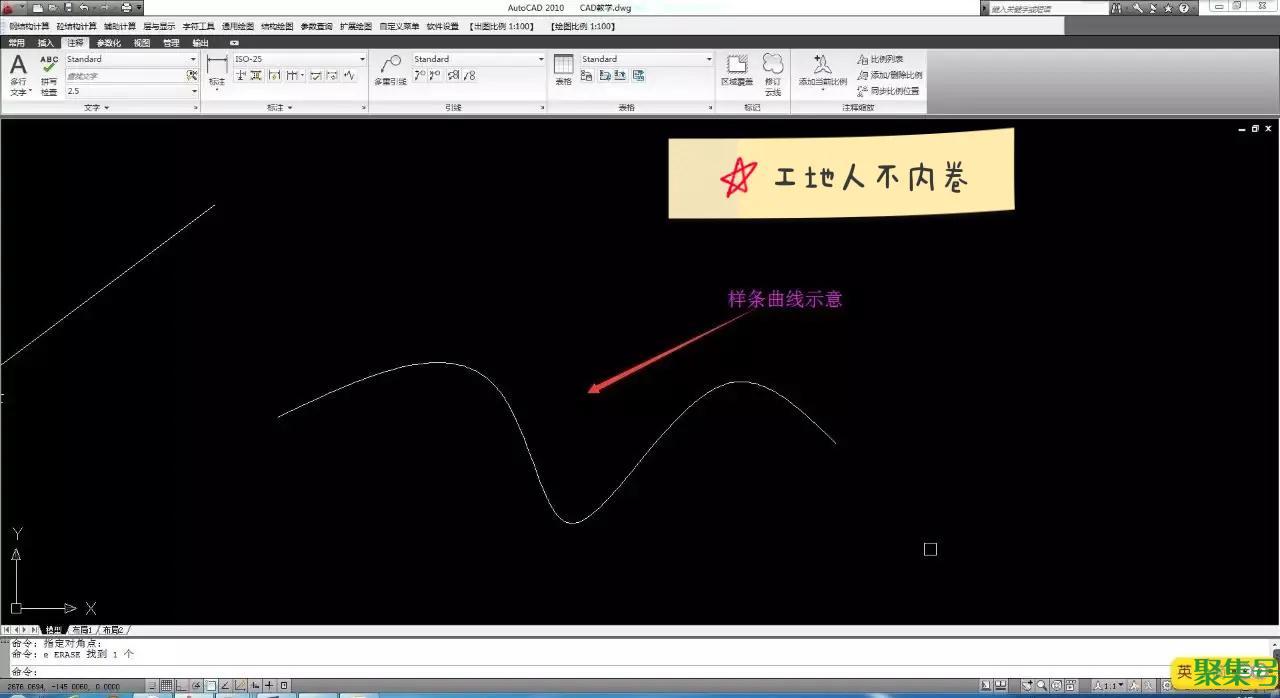Insert a table with 表格 icon

563,70
